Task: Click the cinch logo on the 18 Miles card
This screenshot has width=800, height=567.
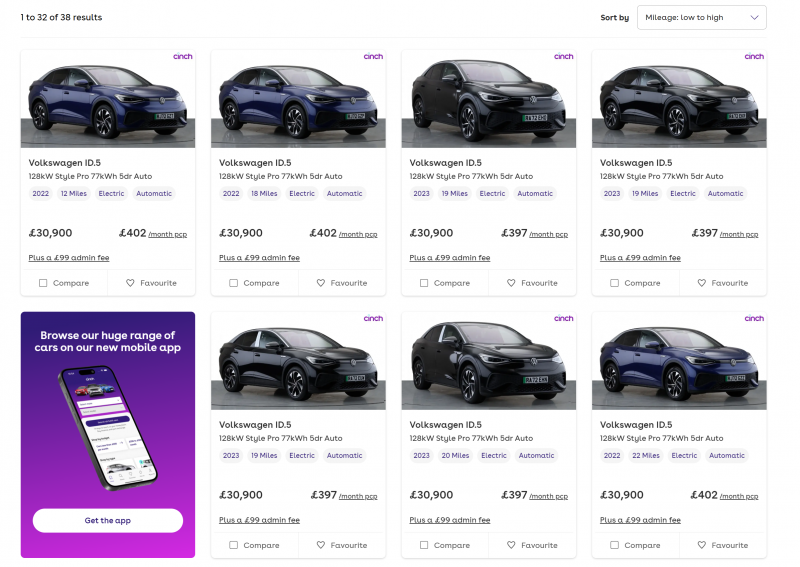Action: [373, 57]
